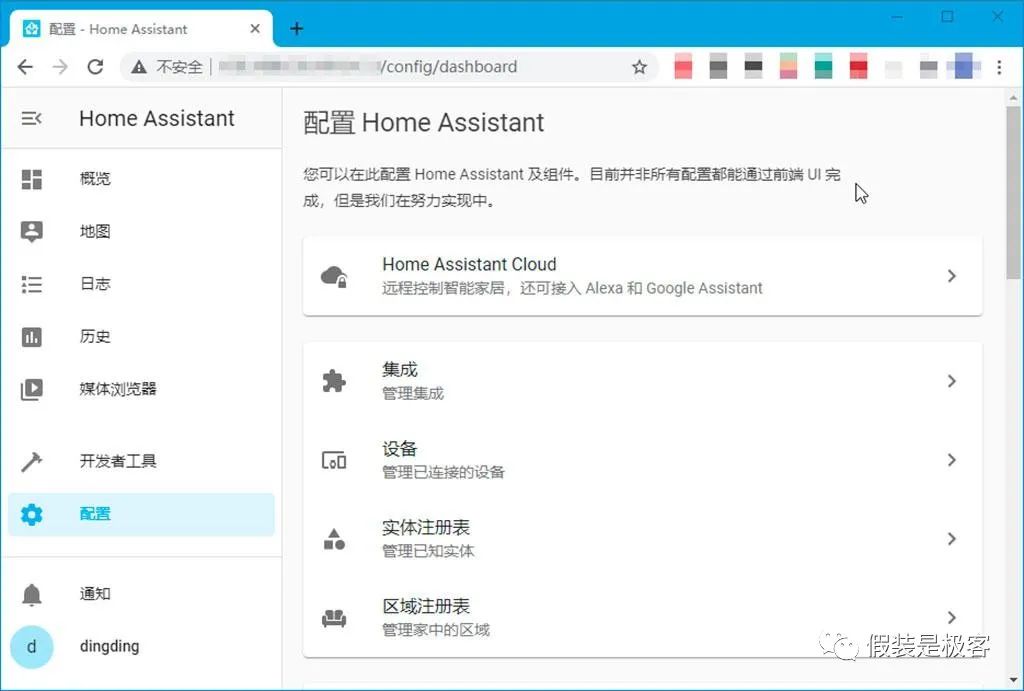This screenshot has height=691, width=1024.
Task: Go back to the previous page
Action: click(x=25, y=67)
